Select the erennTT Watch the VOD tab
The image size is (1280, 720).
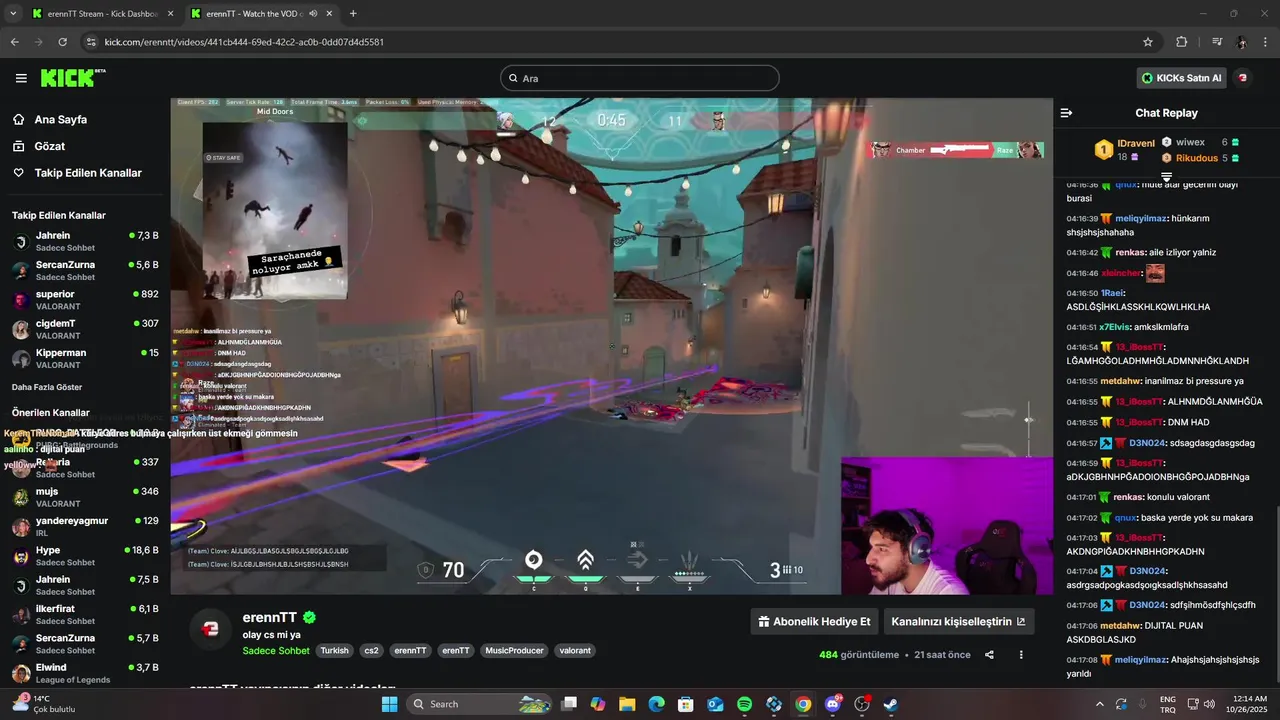coord(262,14)
